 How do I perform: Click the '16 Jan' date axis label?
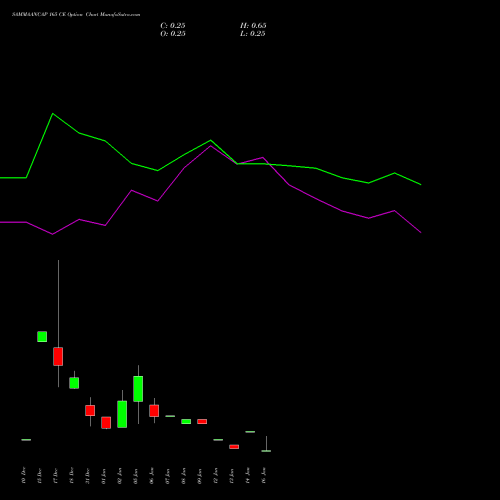click(264, 476)
